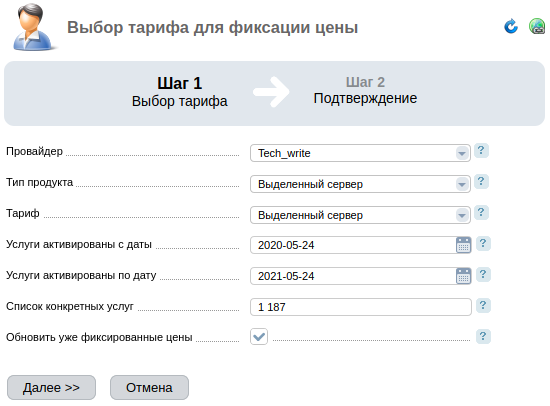Toggle Обновить уже фиксированные цены checkbox
Image resolution: width=550 pixels, height=406 pixels.
[259, 337]
